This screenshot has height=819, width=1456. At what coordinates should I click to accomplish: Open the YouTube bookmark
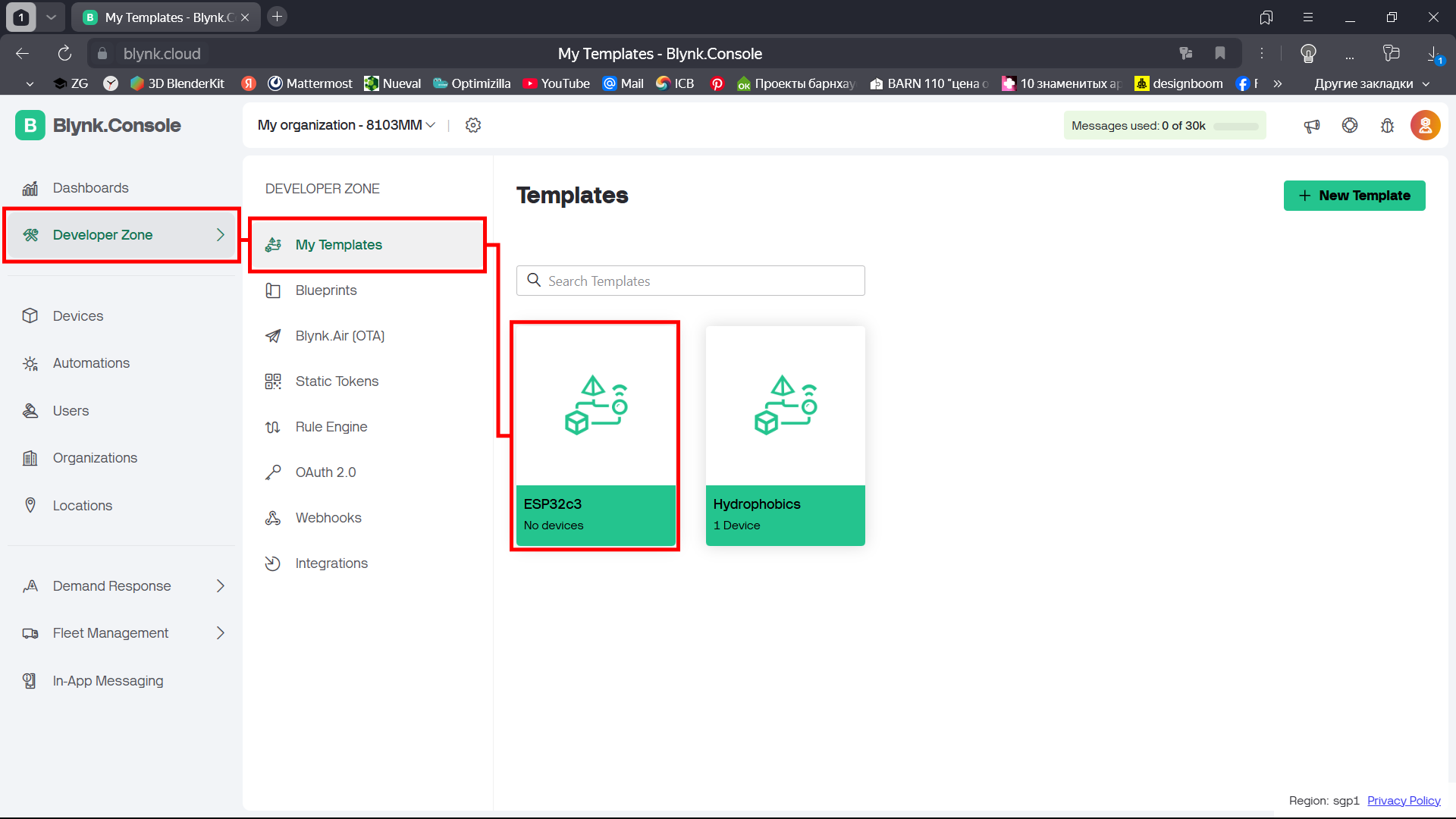(x=557, y=83)
